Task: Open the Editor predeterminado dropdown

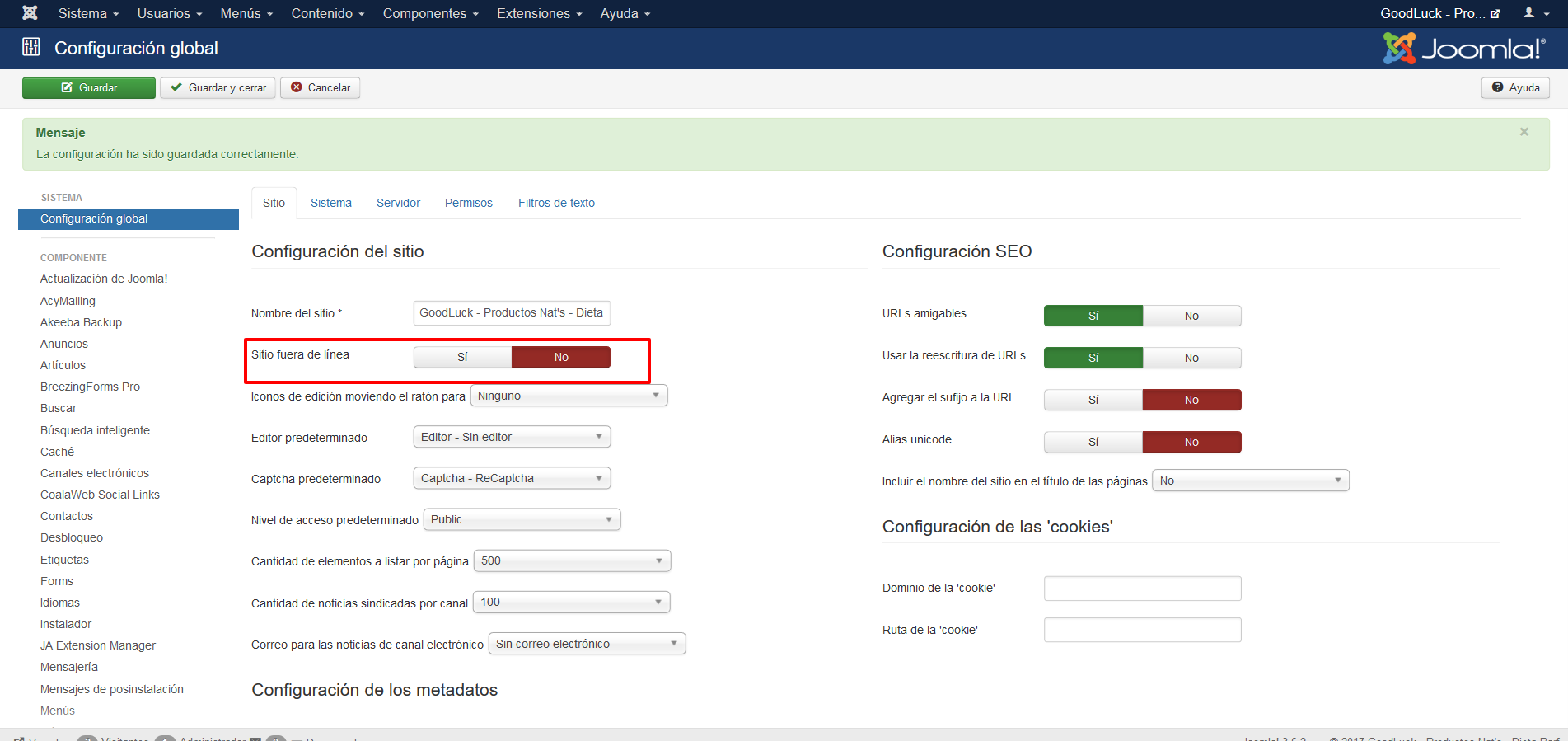Action: click(x=511, y=437)
